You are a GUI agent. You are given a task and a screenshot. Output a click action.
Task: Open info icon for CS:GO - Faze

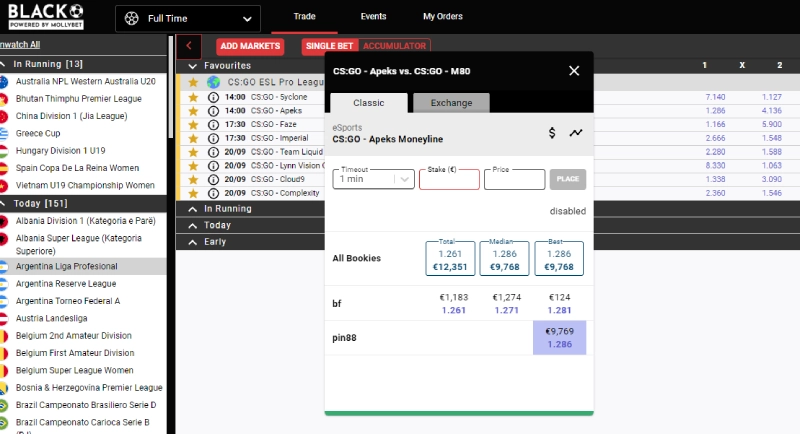click(213, 124)
